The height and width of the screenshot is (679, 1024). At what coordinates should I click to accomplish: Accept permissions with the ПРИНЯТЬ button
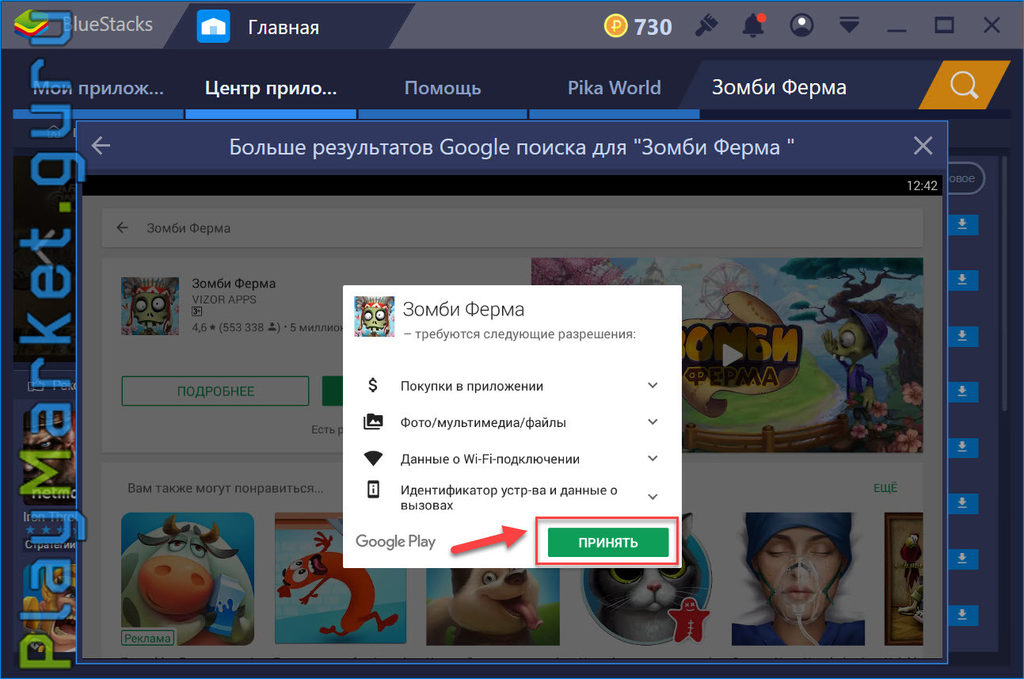pos(608,543)
